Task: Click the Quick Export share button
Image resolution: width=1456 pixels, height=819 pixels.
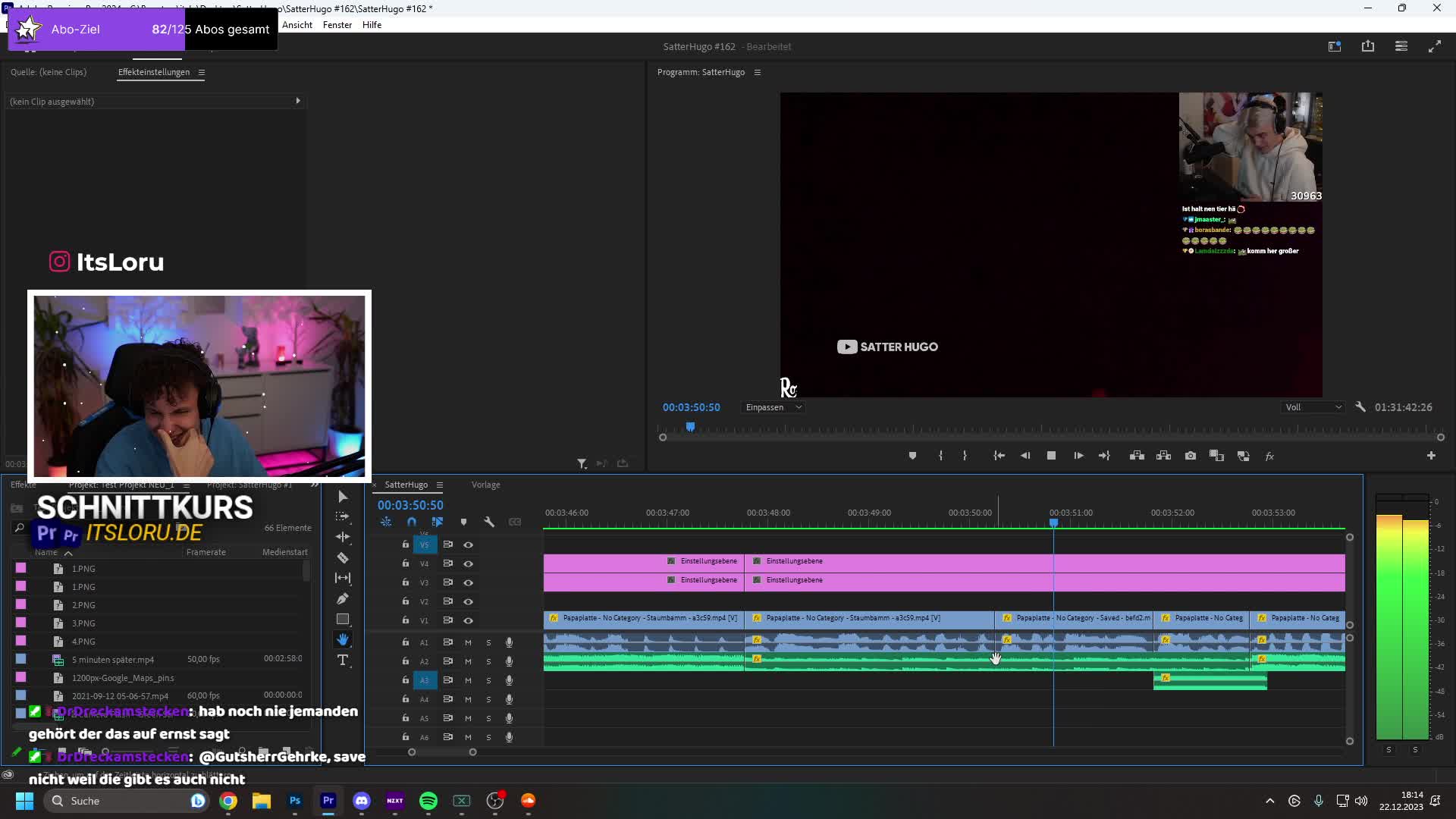Action: click(1368, 46)
